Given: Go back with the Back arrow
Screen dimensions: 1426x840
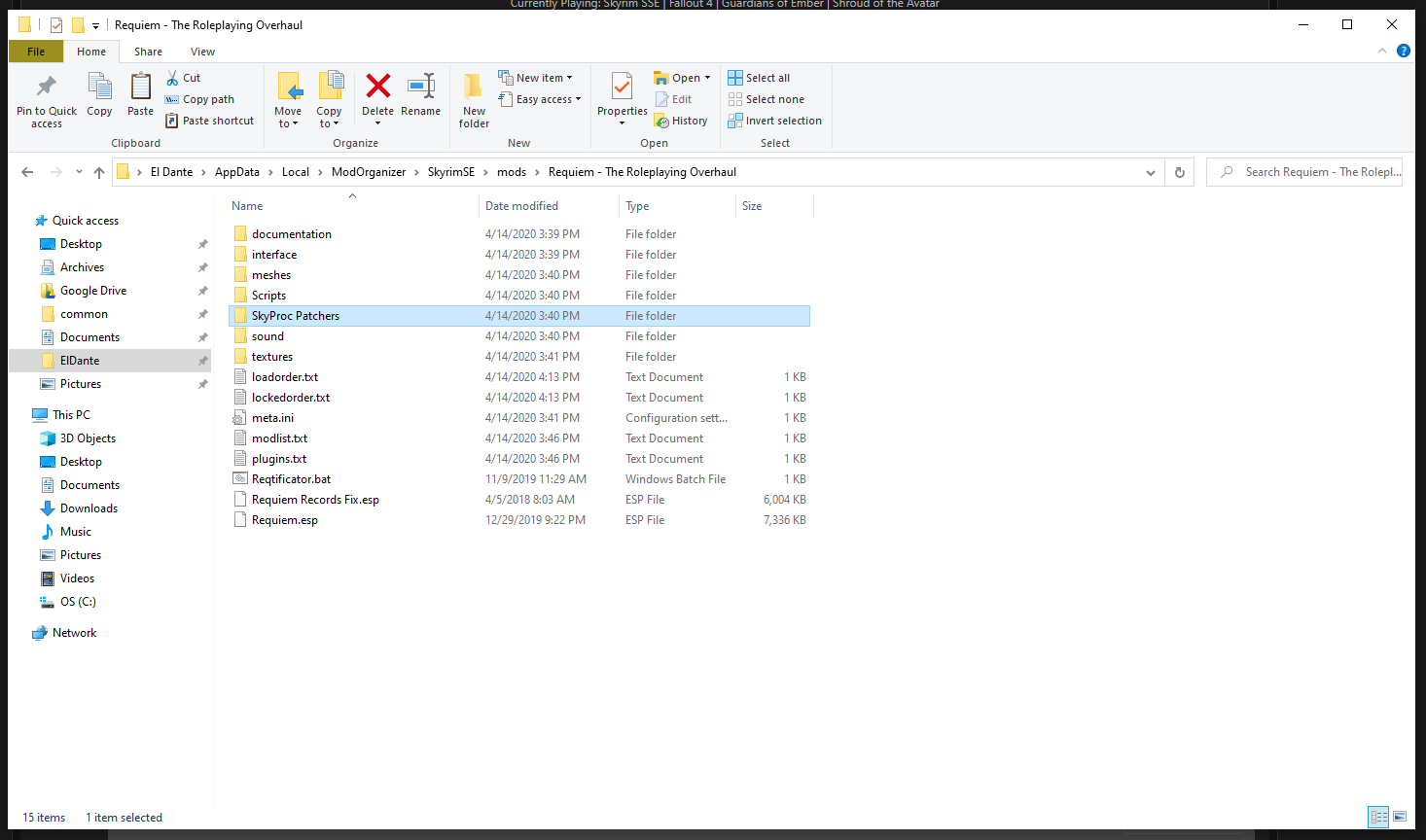Looking at the screenshot, I should 27,172.
